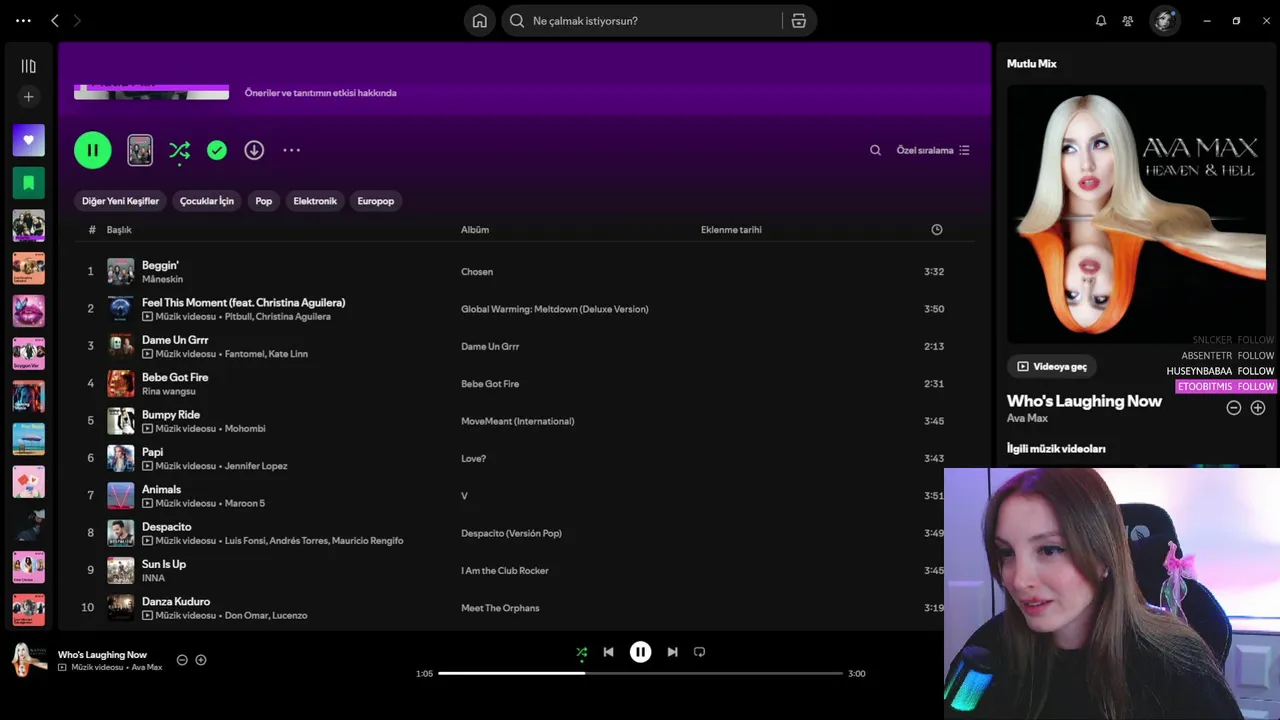1280x720 pixels.
Task: Open the Mutlu Mix panel title
Action: click(x=1032, y=64)
